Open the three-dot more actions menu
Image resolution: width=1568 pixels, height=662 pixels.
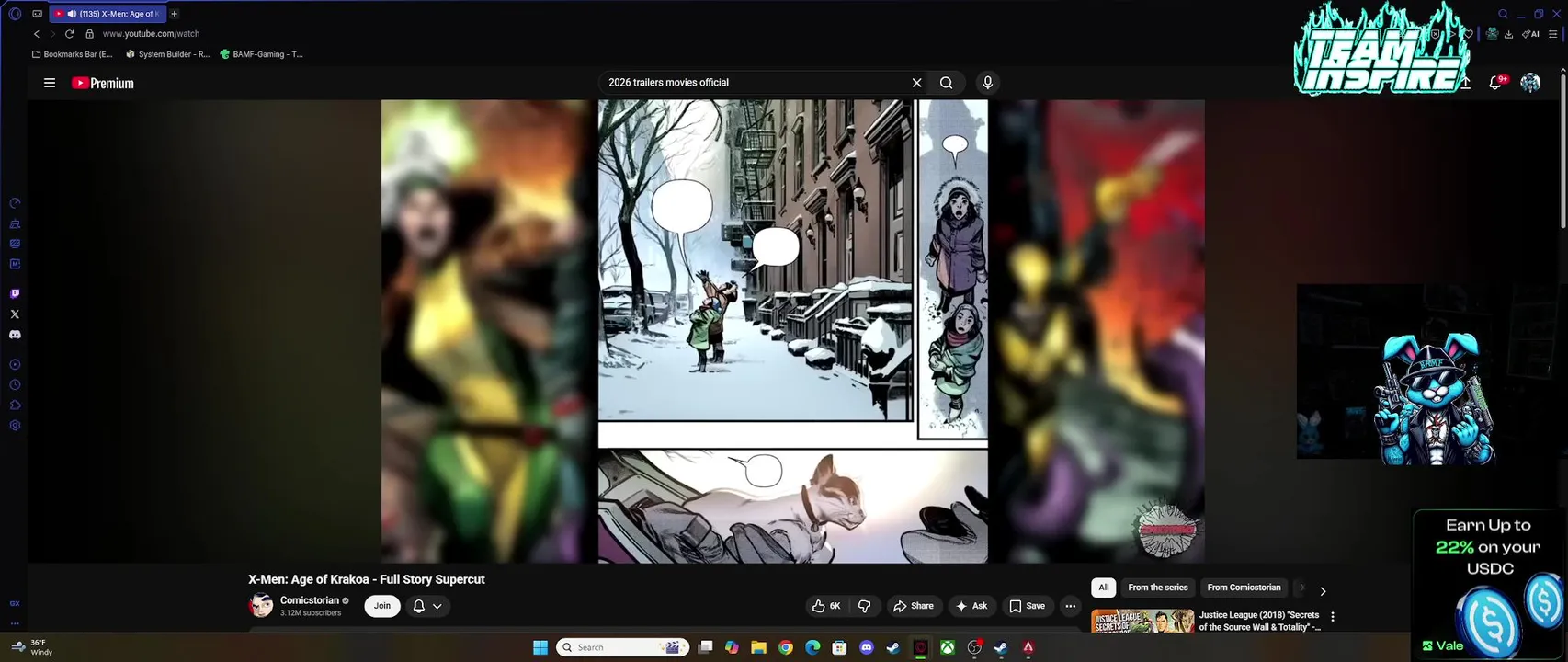[1070, 606]
